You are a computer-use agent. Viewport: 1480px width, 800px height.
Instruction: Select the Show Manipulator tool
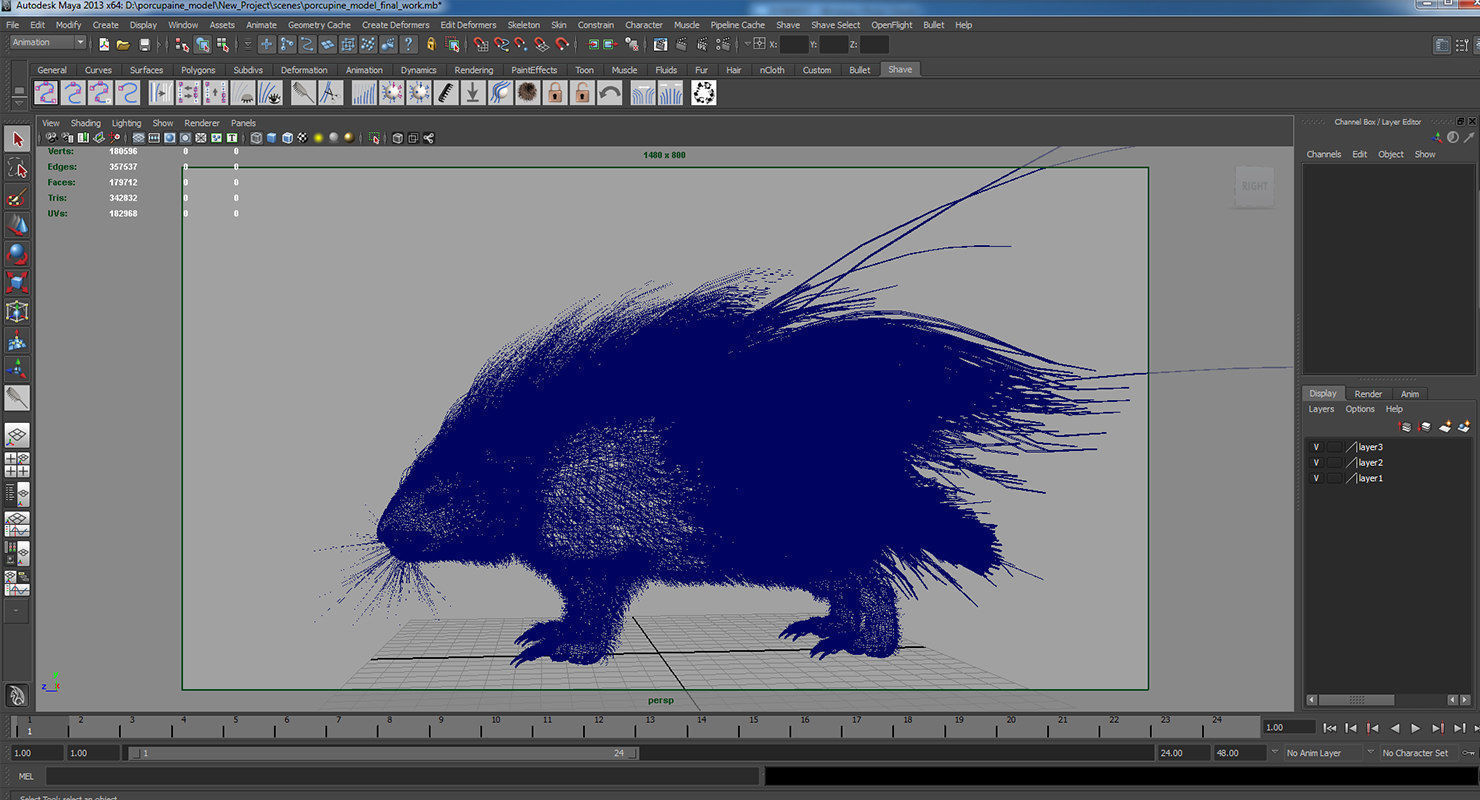17,369
